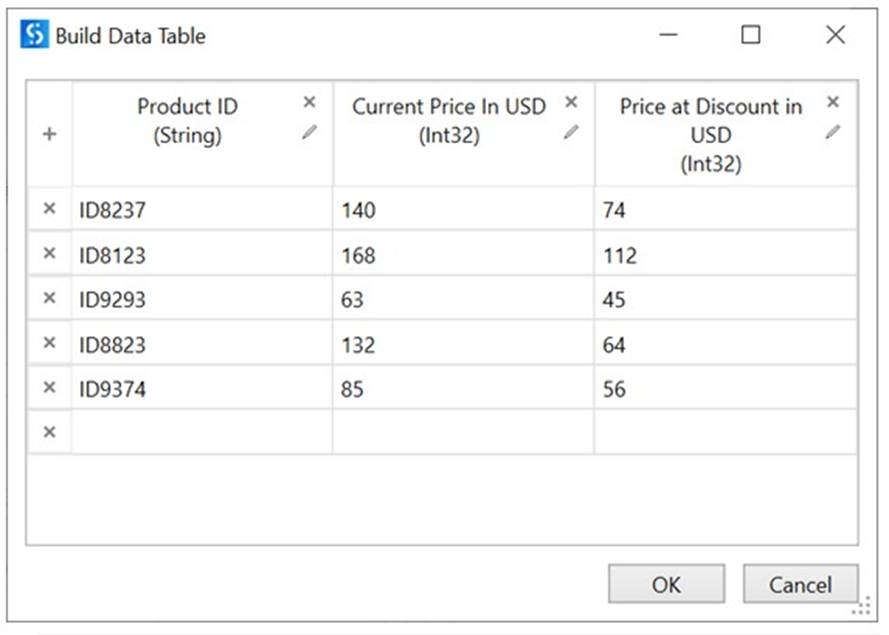Click the empty Product ID cell in the last row

200,431
